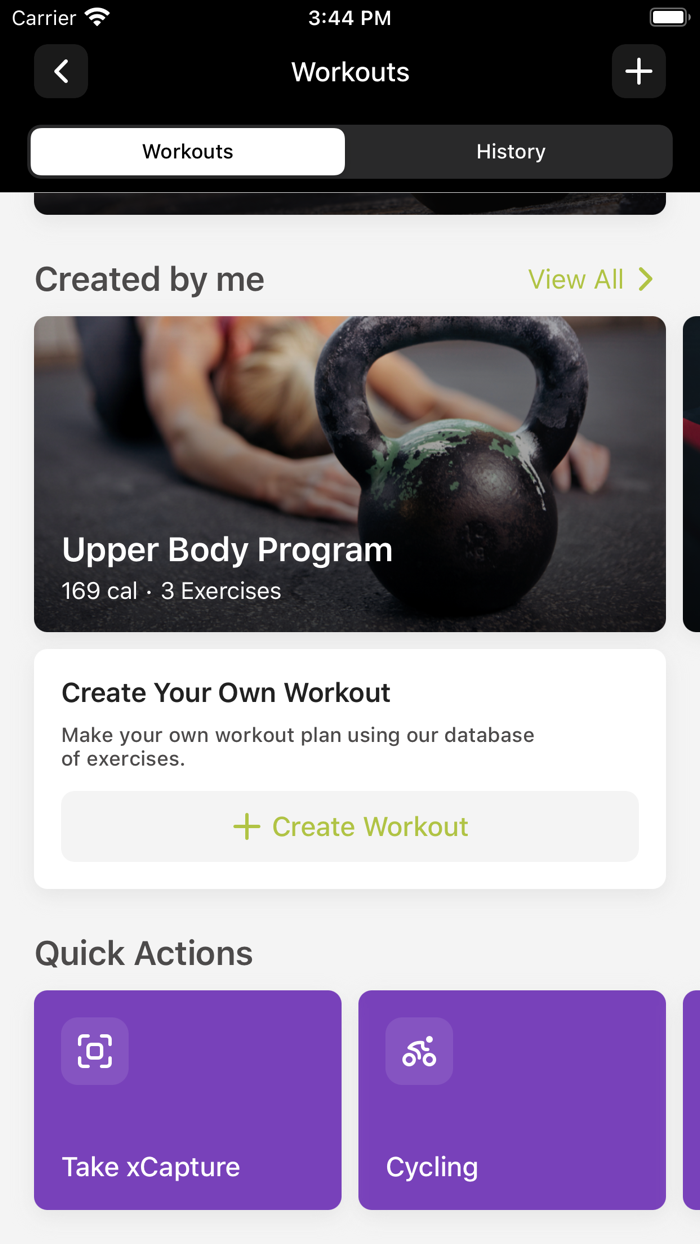700x1244 pixels.
Task: Open the Upper Body Program workout card
Action: pyautogui.click(x=350, y=474)
